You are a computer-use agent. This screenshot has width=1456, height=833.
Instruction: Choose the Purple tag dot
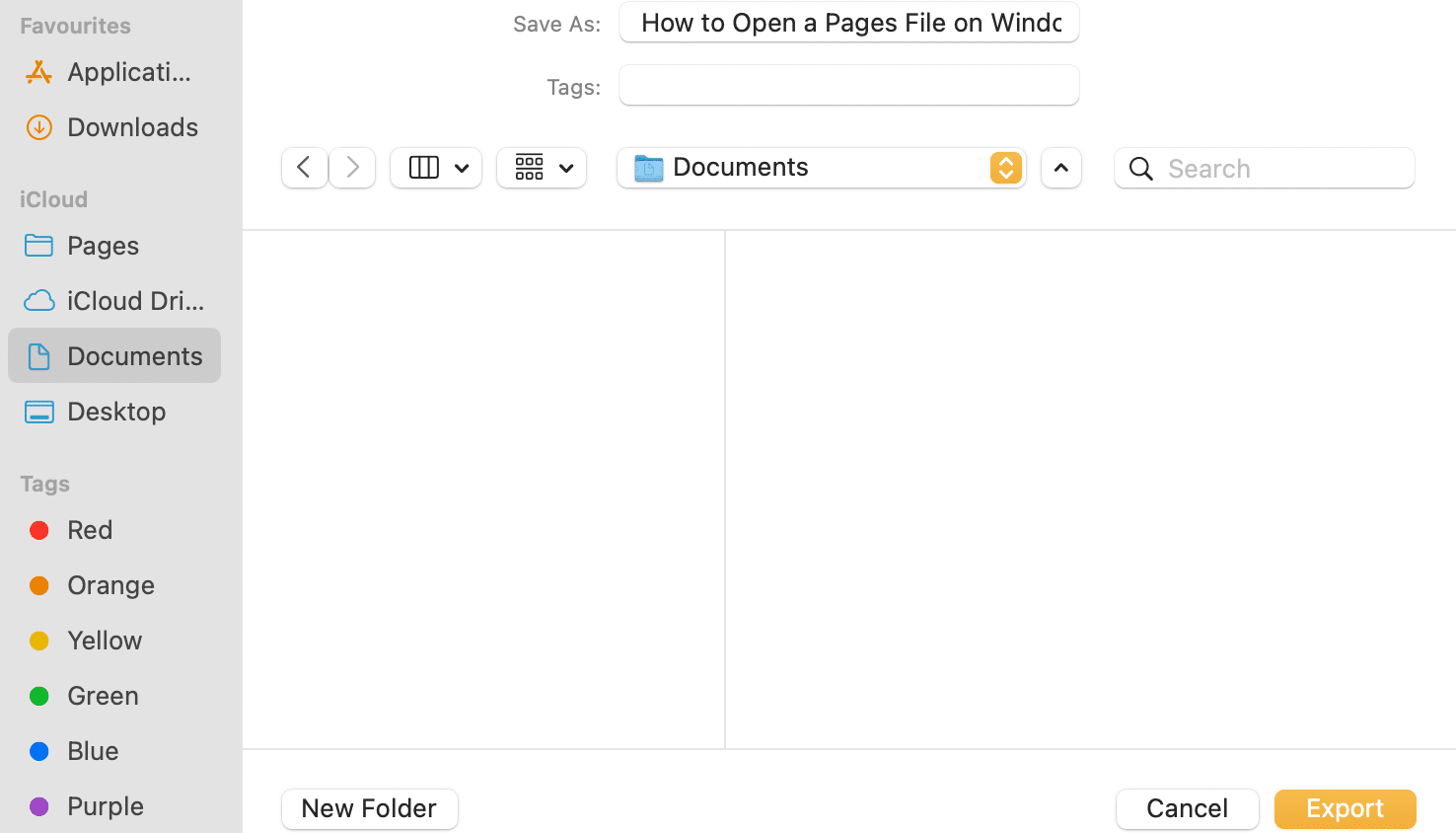pyautogui.click(x=39, y=806)
